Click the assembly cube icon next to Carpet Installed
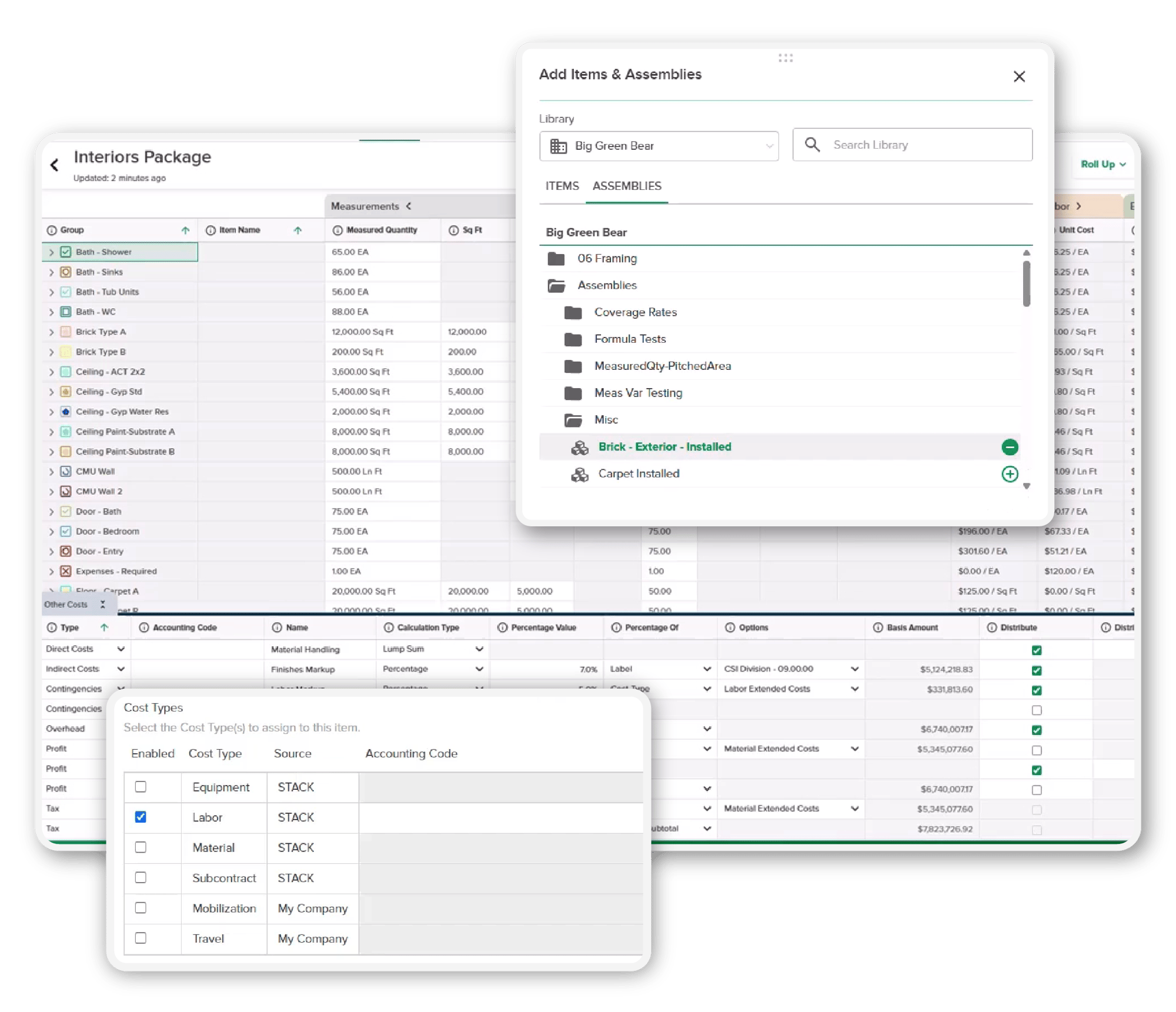The height and width of the screenshot is (1012, 1176). (x=580, y=473)
